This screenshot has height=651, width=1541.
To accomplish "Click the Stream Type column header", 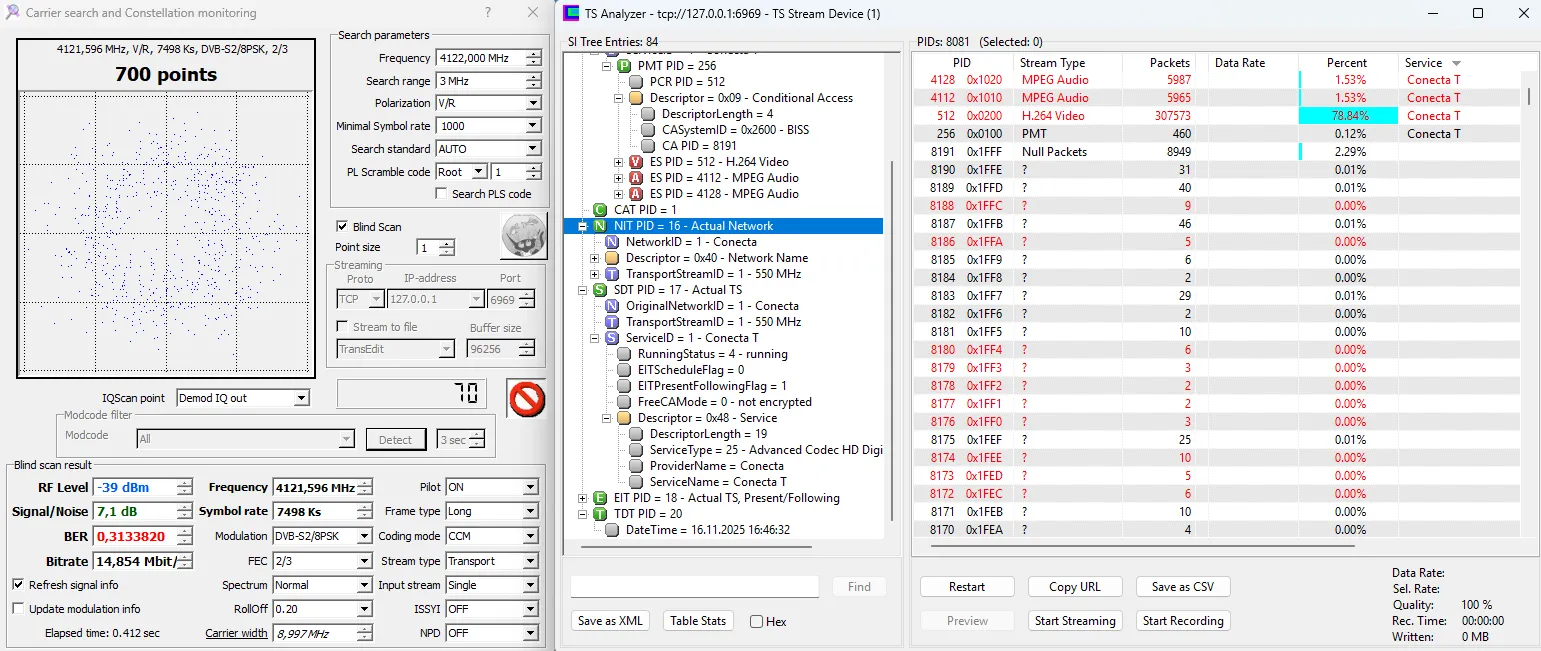I will pyautogui.click(x=1052, y=63).
